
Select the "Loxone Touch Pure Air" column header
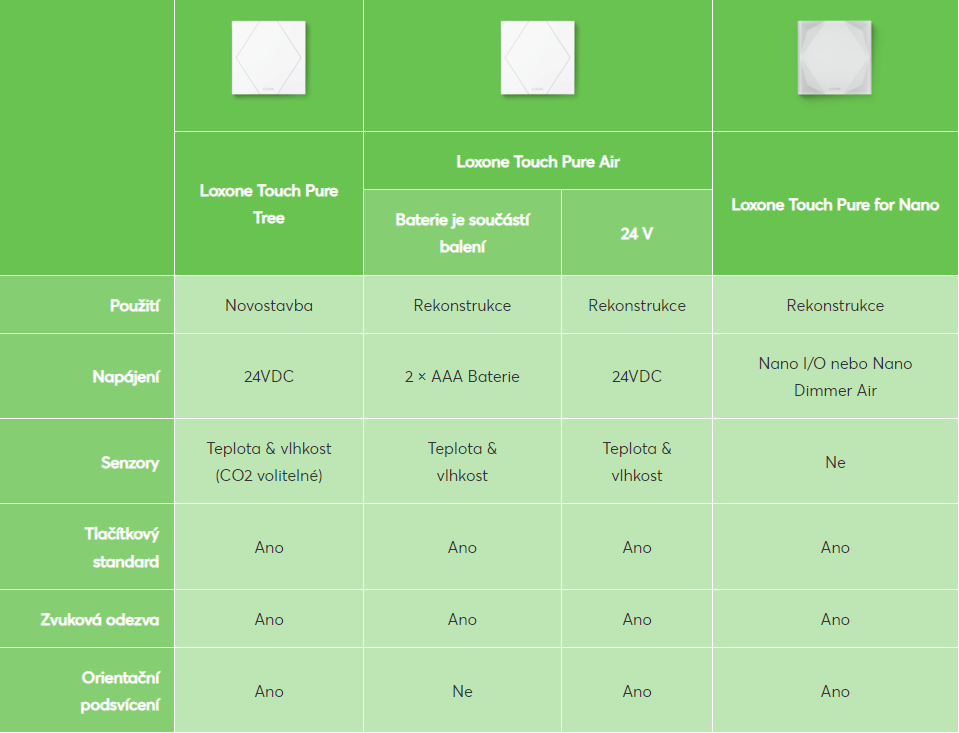pyautogui.click(x=538, y=162)
